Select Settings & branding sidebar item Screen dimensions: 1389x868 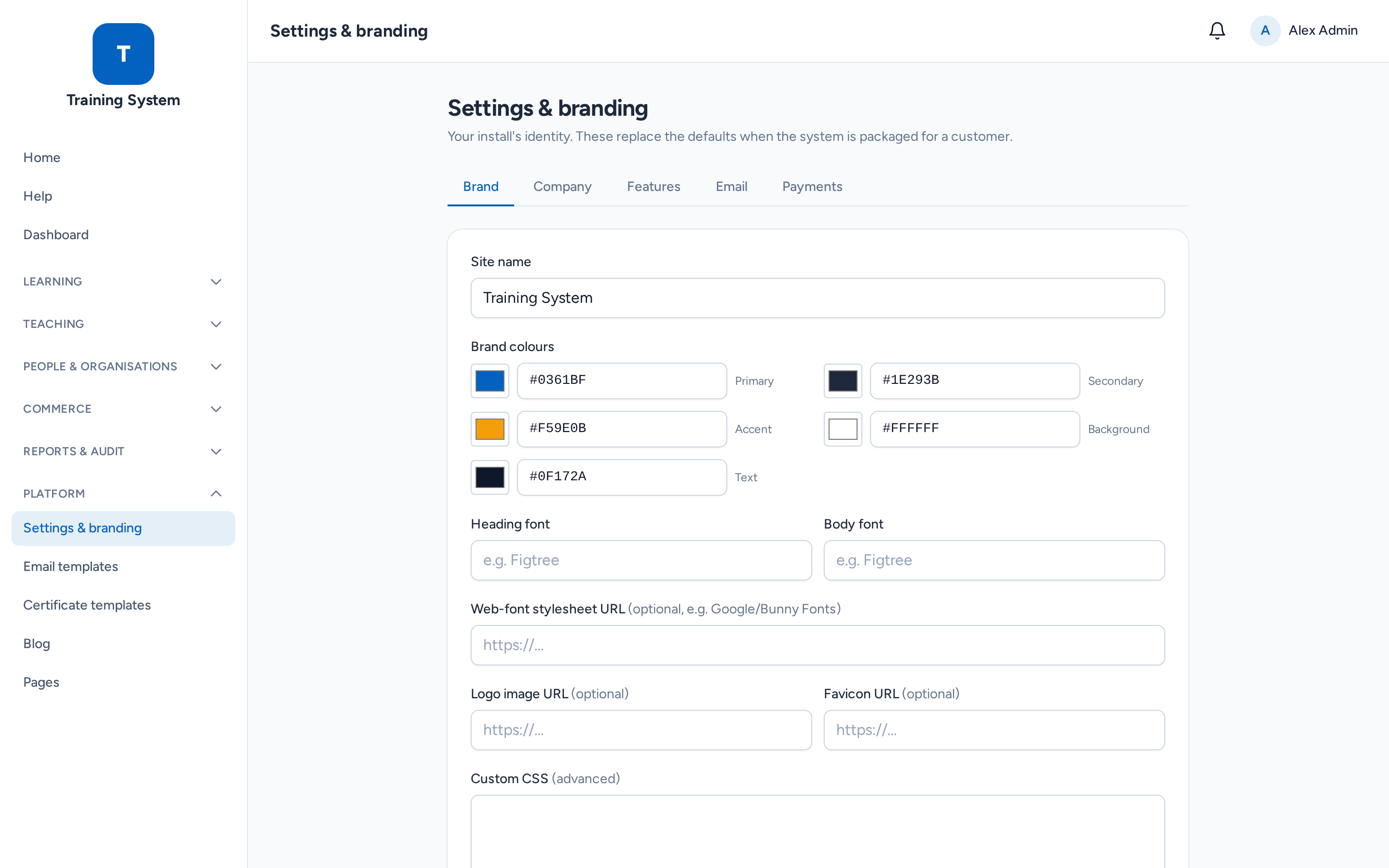point(123,528)
